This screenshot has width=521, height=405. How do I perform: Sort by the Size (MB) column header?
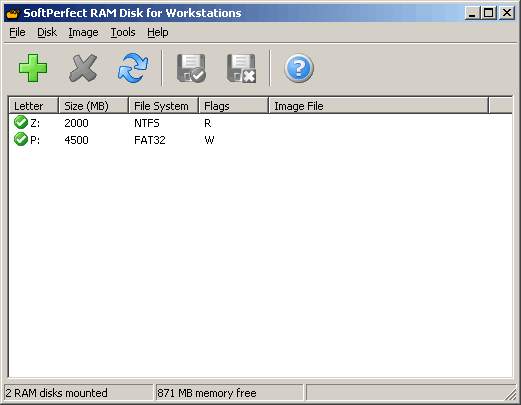tap(94, 106)
